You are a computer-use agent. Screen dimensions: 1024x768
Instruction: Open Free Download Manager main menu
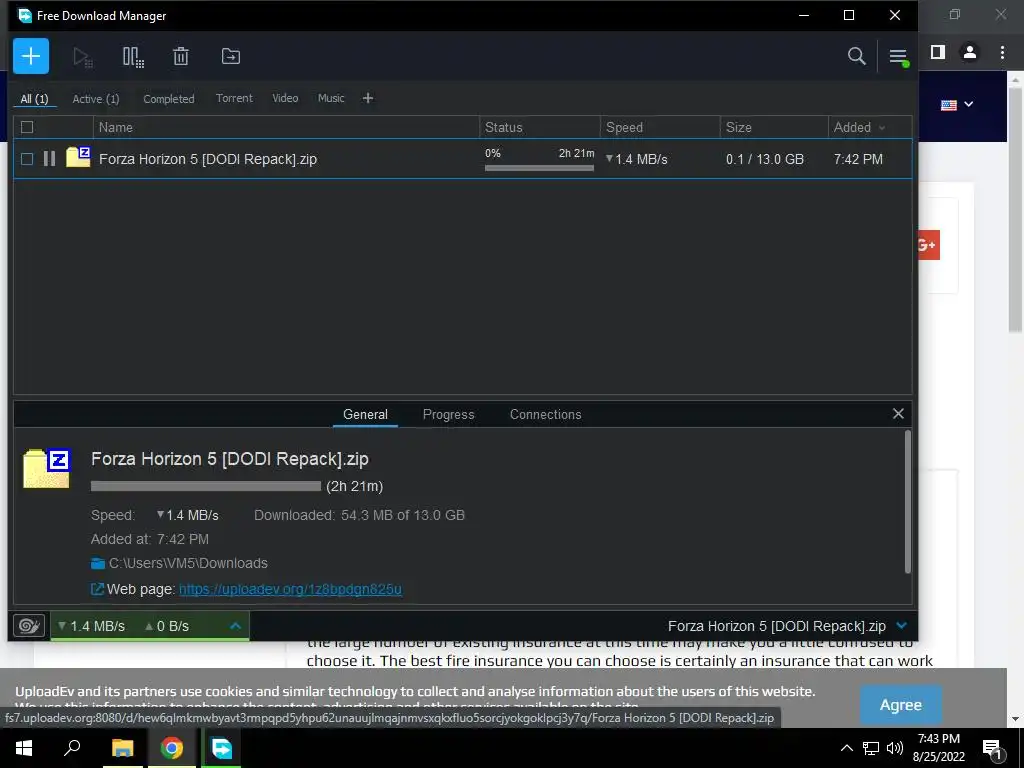(899, 57)
